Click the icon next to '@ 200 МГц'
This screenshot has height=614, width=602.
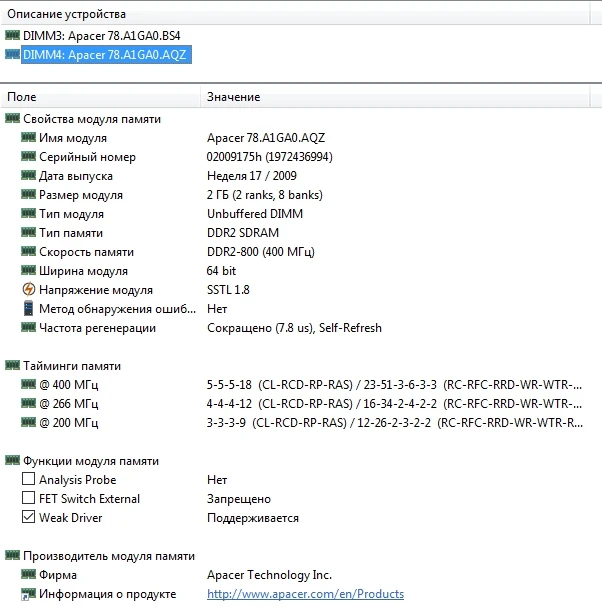(28, 422)
